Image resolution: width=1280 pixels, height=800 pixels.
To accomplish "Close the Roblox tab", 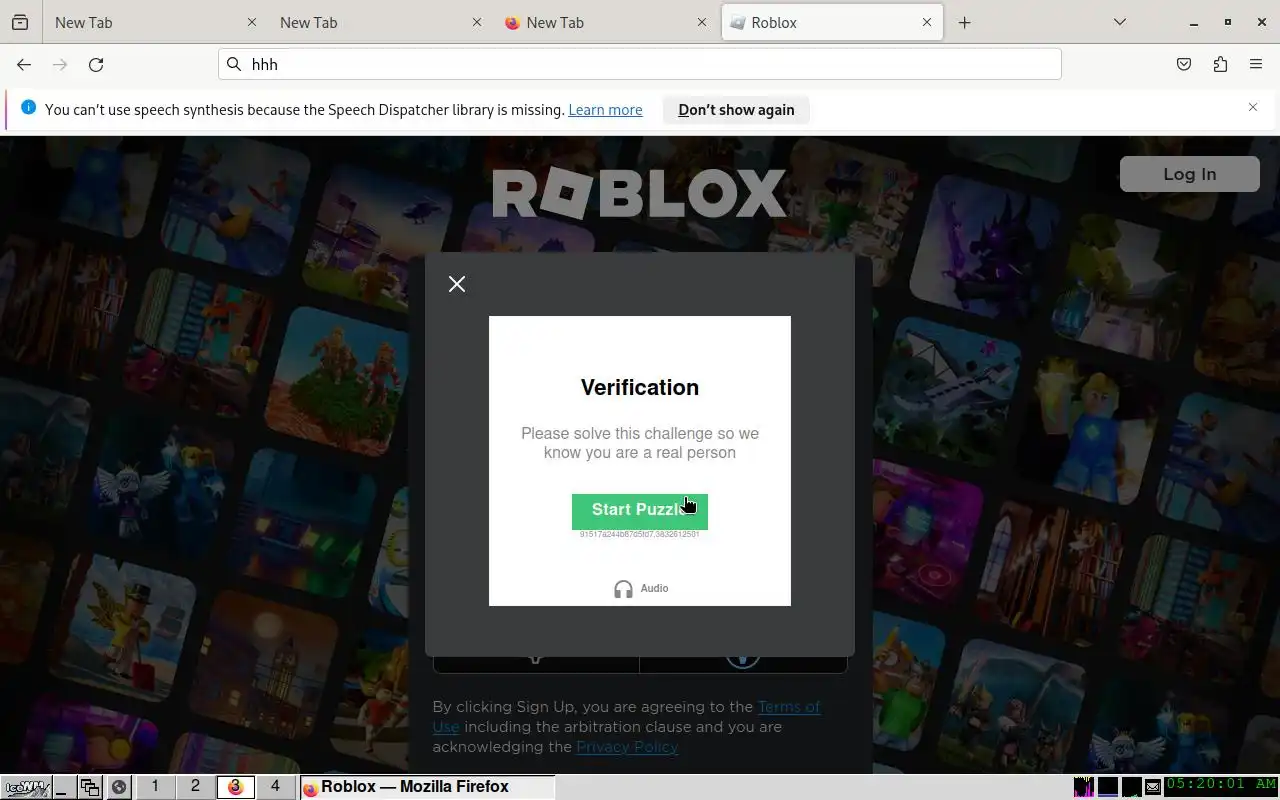I will (927, 22).
